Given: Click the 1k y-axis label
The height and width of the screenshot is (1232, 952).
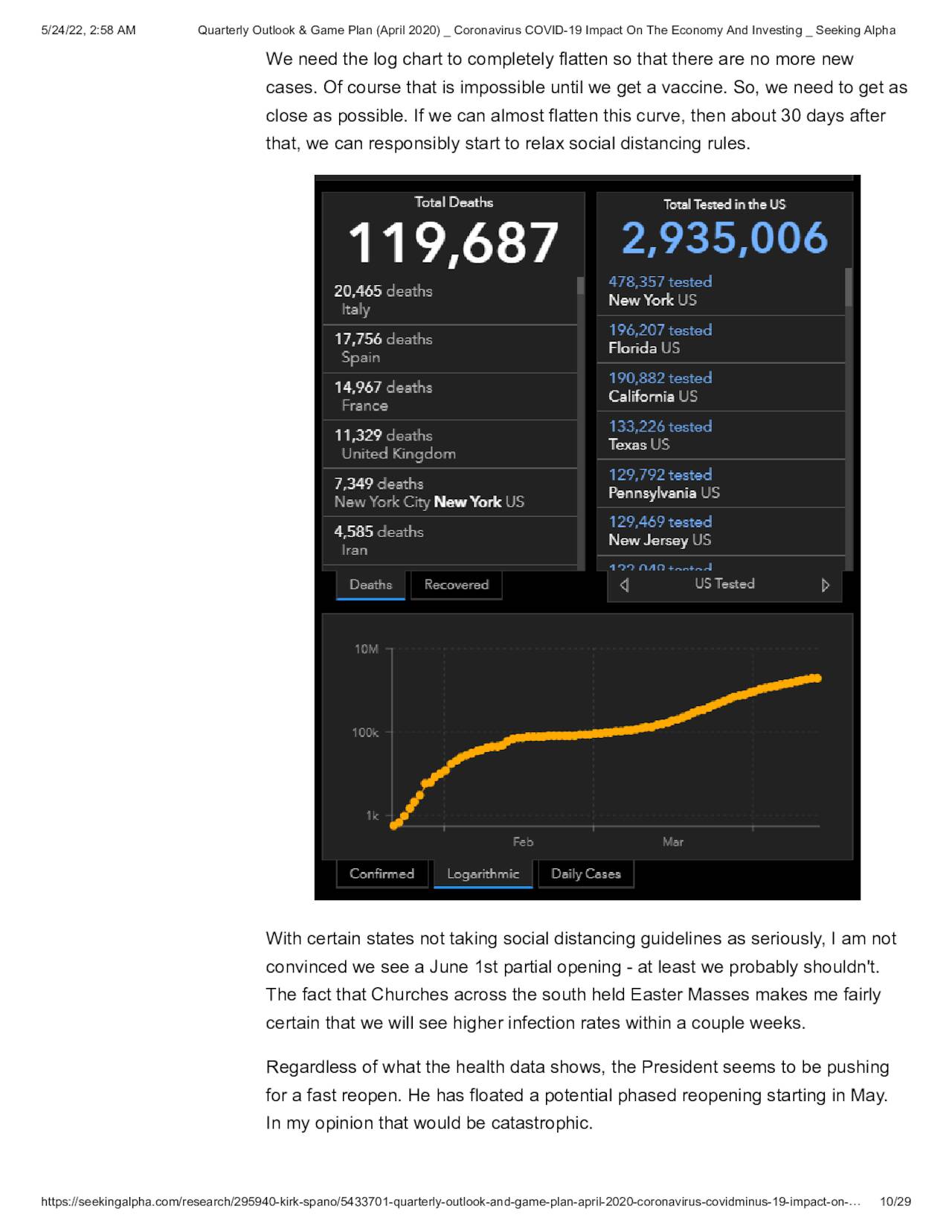Looking at the screenshot, I should pos(372,816).
